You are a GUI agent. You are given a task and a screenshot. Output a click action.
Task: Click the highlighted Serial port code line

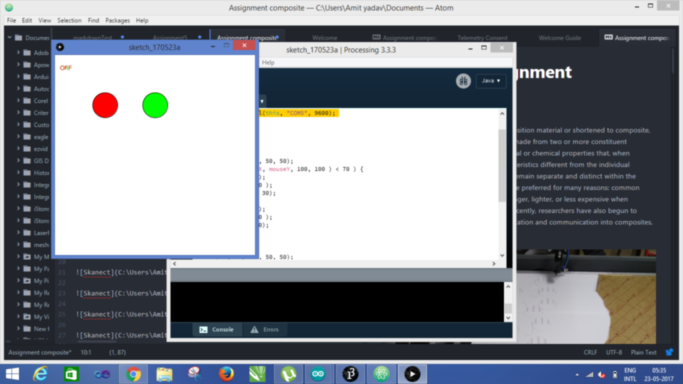pyautogui.click(x=298, y=113)
